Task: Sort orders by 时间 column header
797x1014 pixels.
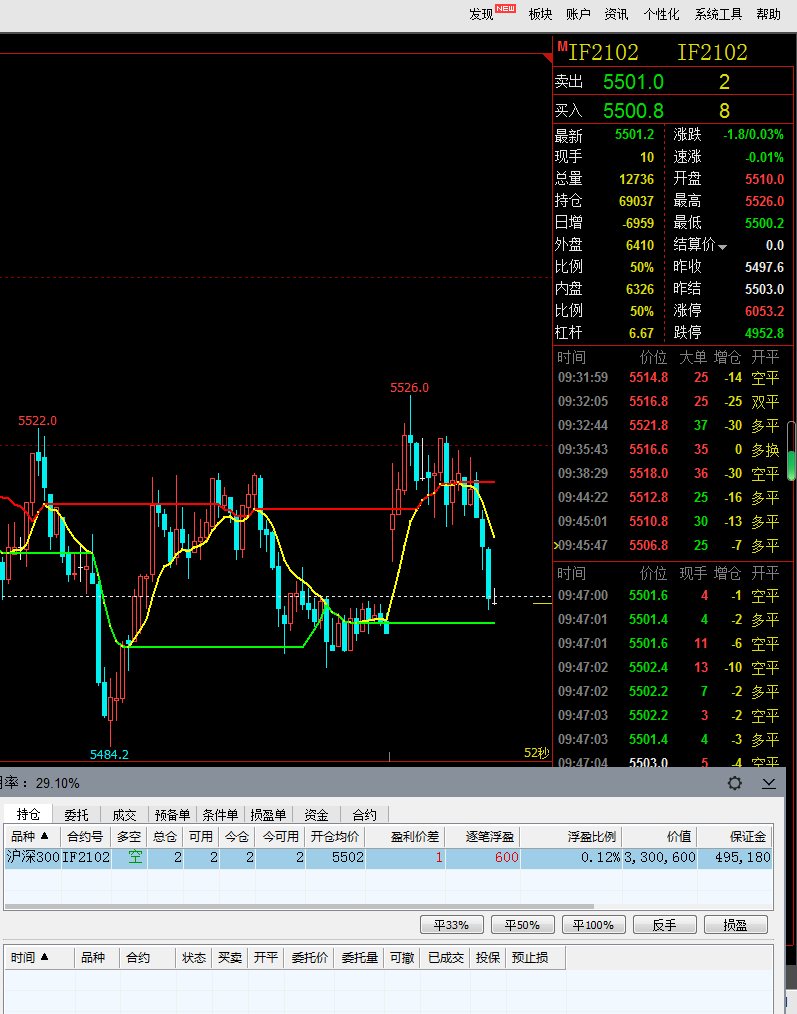Action: [39, 957]
